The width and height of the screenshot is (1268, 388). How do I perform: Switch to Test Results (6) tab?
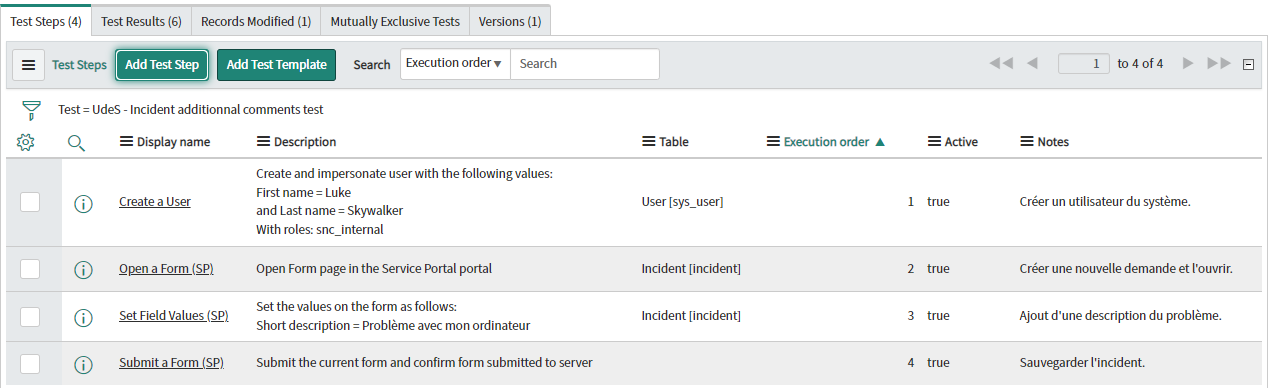(x=142, y=21)
